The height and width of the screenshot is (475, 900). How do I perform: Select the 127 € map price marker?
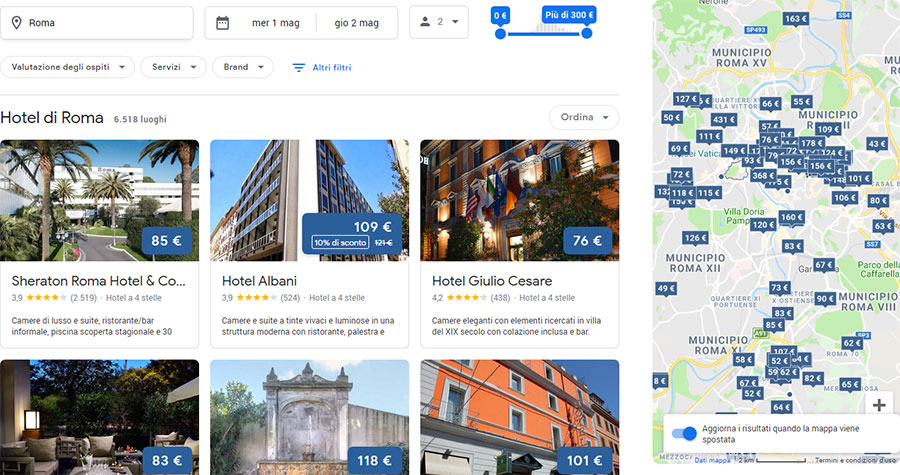(685, 99)
